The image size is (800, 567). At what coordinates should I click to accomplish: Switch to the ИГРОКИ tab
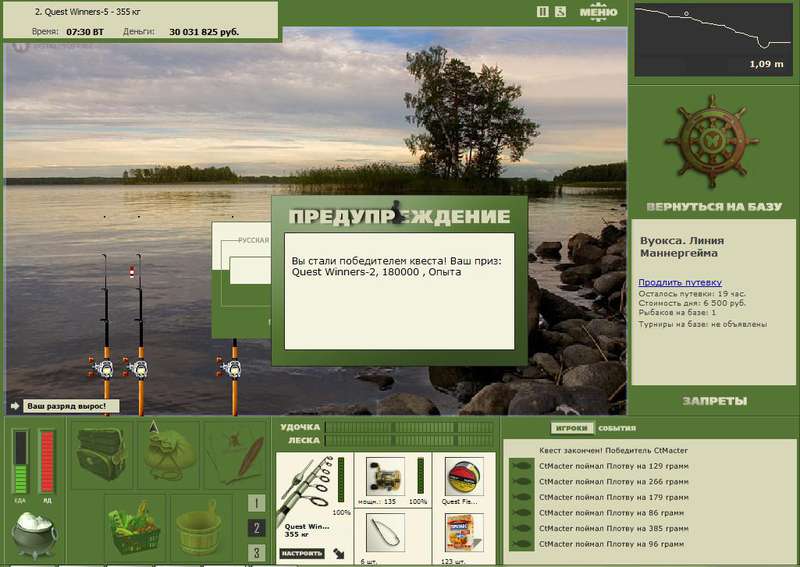pyautogui.click(x=572, y=428)
